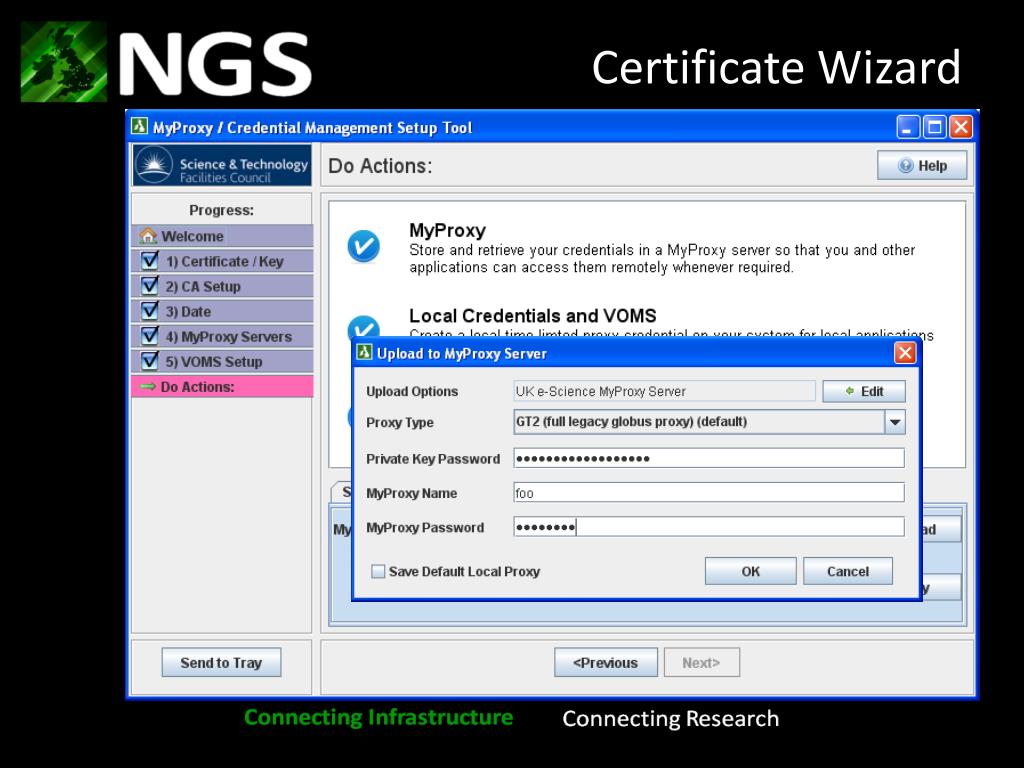1024x768 pixels.
Task: Toggle the Date step checkbox
Action: pos(150,310)
